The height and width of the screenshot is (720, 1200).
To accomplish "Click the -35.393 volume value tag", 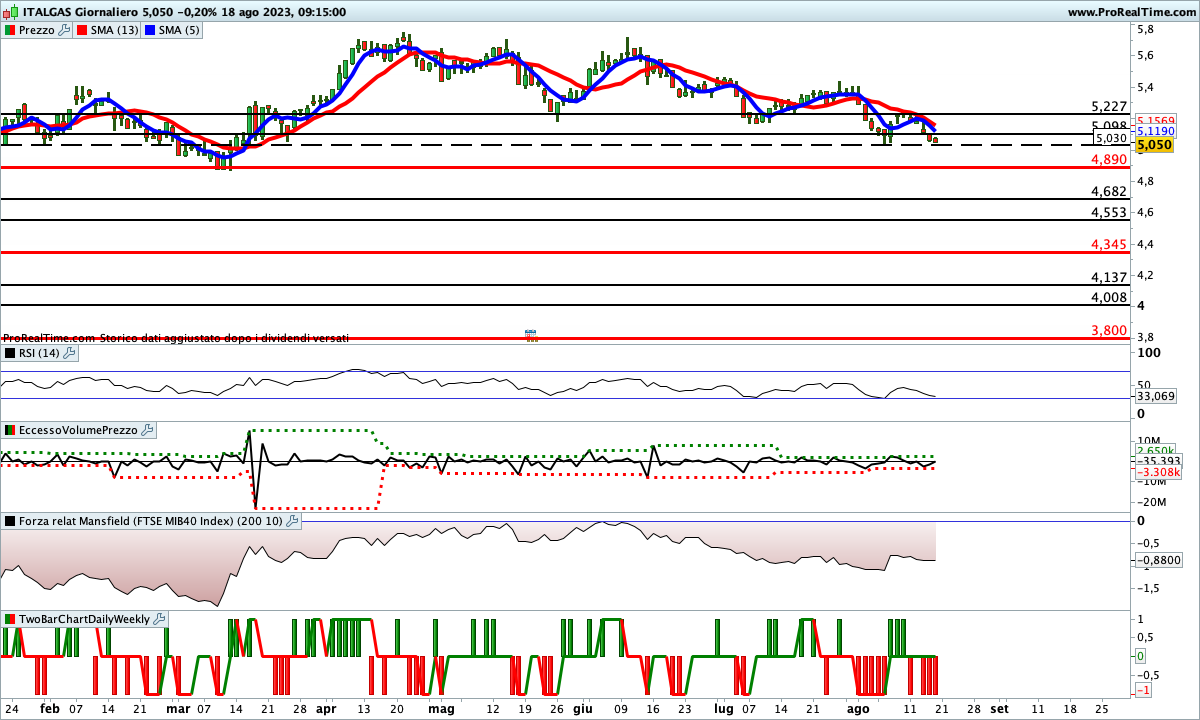I will pos(1158,461).
